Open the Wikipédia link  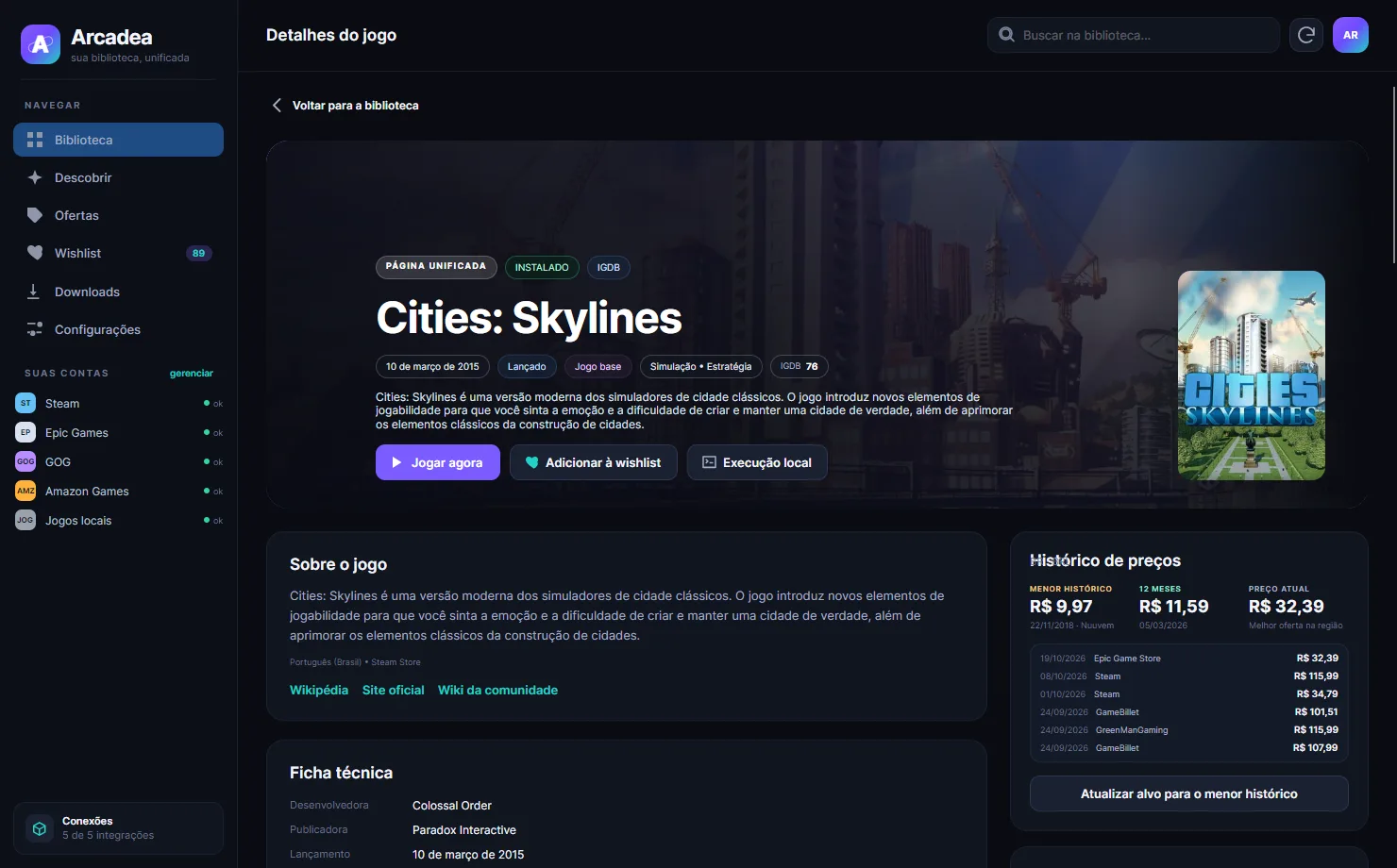pos(319,690)
